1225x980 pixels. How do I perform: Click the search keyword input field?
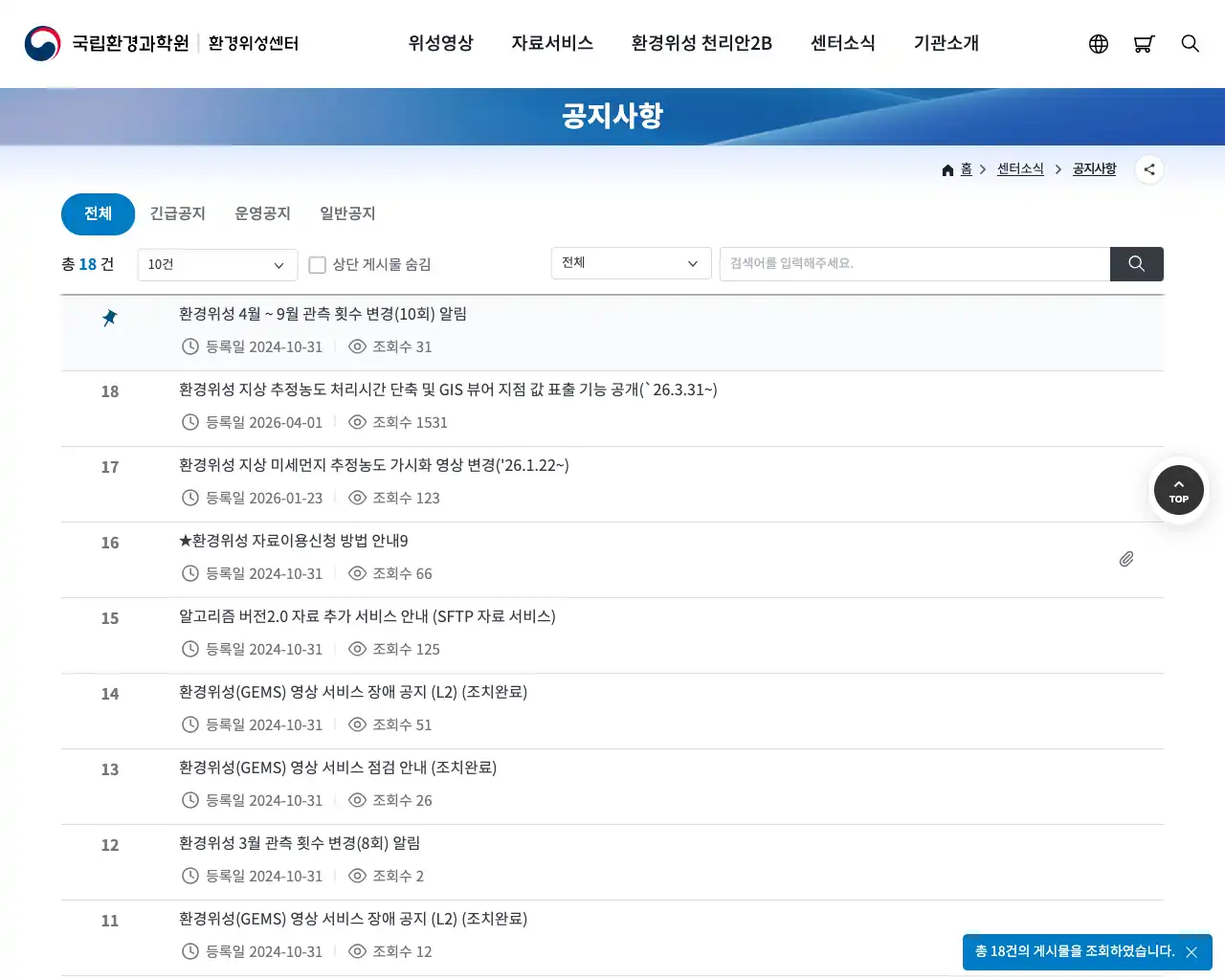915,264
